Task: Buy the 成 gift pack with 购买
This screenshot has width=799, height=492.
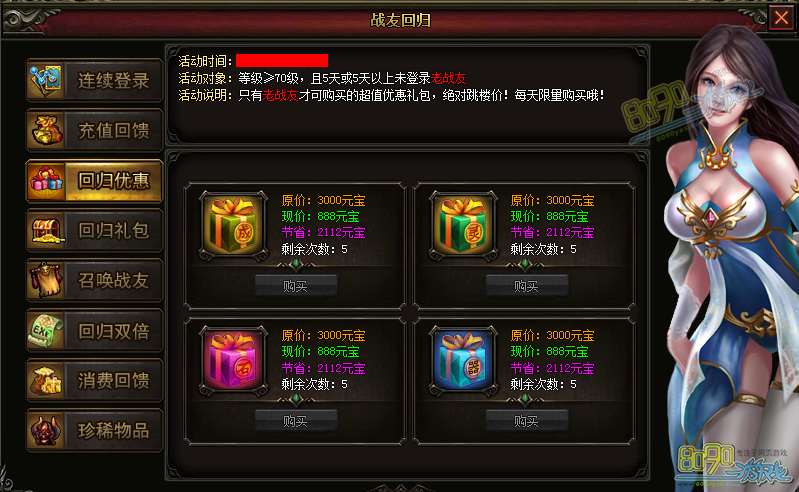Action: (x=296, y=286)
